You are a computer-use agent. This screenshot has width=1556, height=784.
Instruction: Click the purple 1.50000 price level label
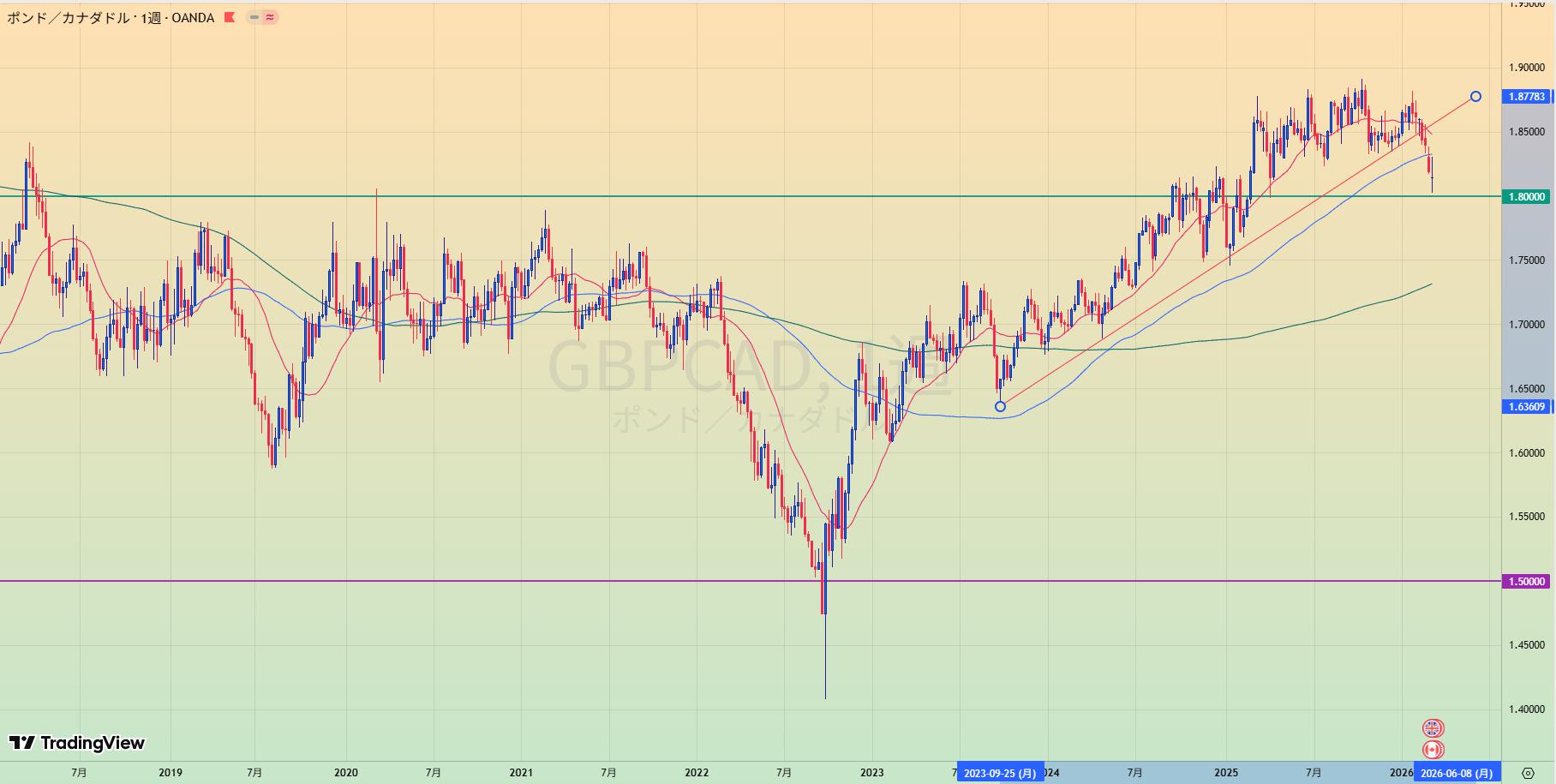[1527, 582]
